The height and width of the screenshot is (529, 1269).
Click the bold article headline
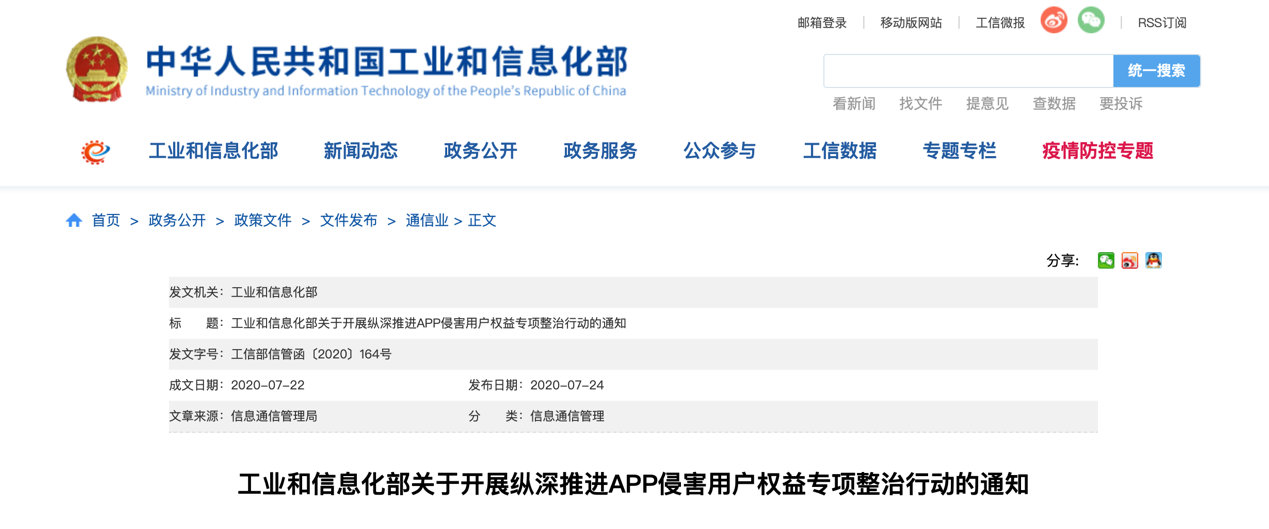coord(634,485)
